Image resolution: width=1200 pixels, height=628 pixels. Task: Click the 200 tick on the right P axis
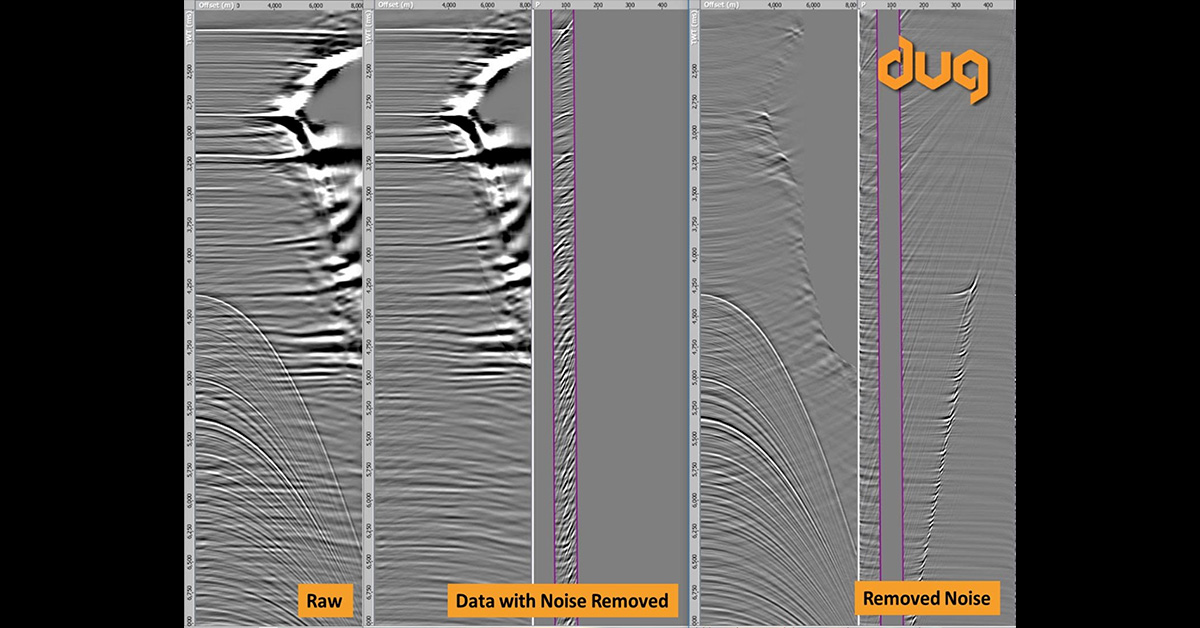click(924, 5)
